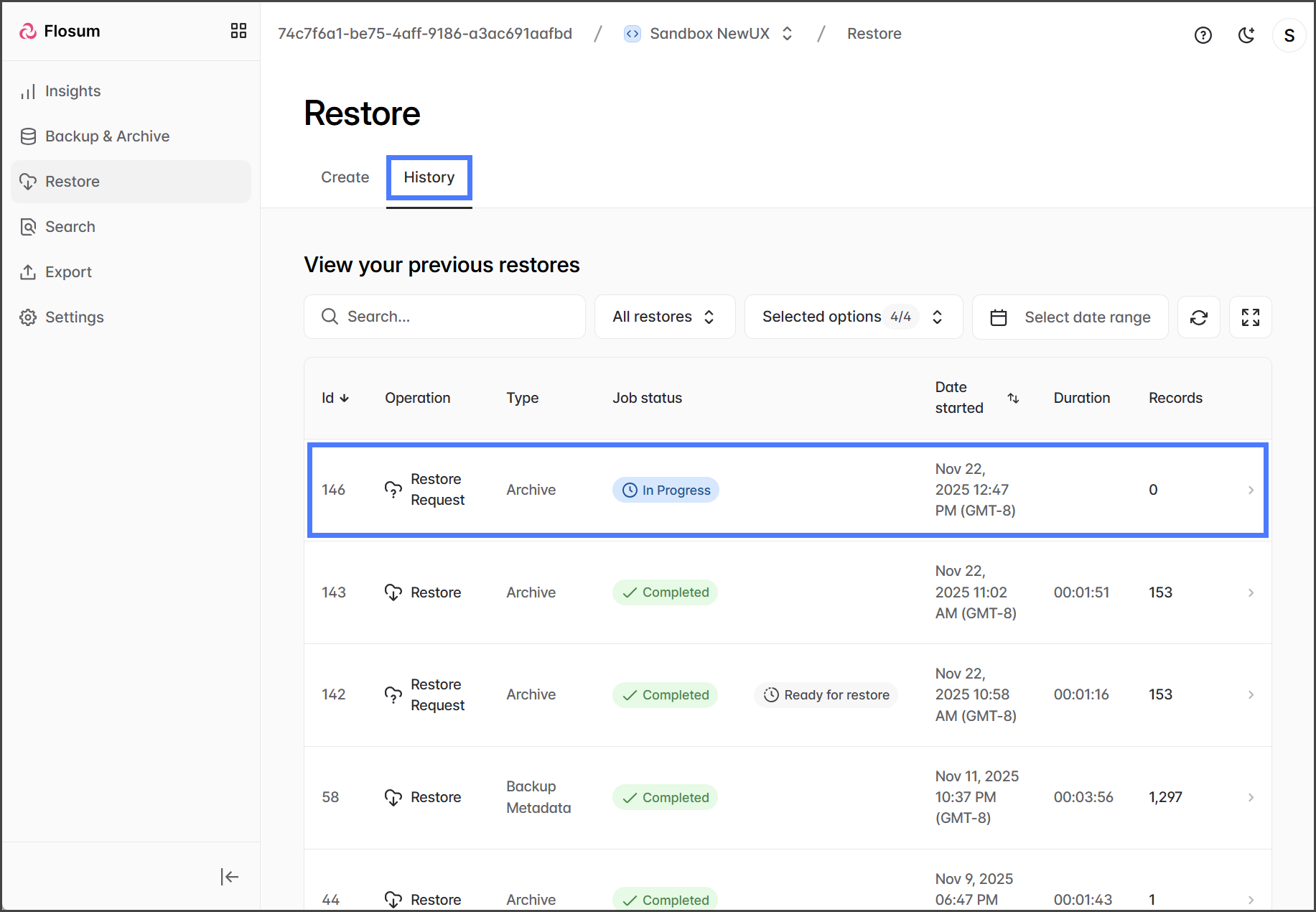Open the app grid switcher icon
Image resolution: width=1316 pixels, height=912 pixels.
[x=238, y=31]
